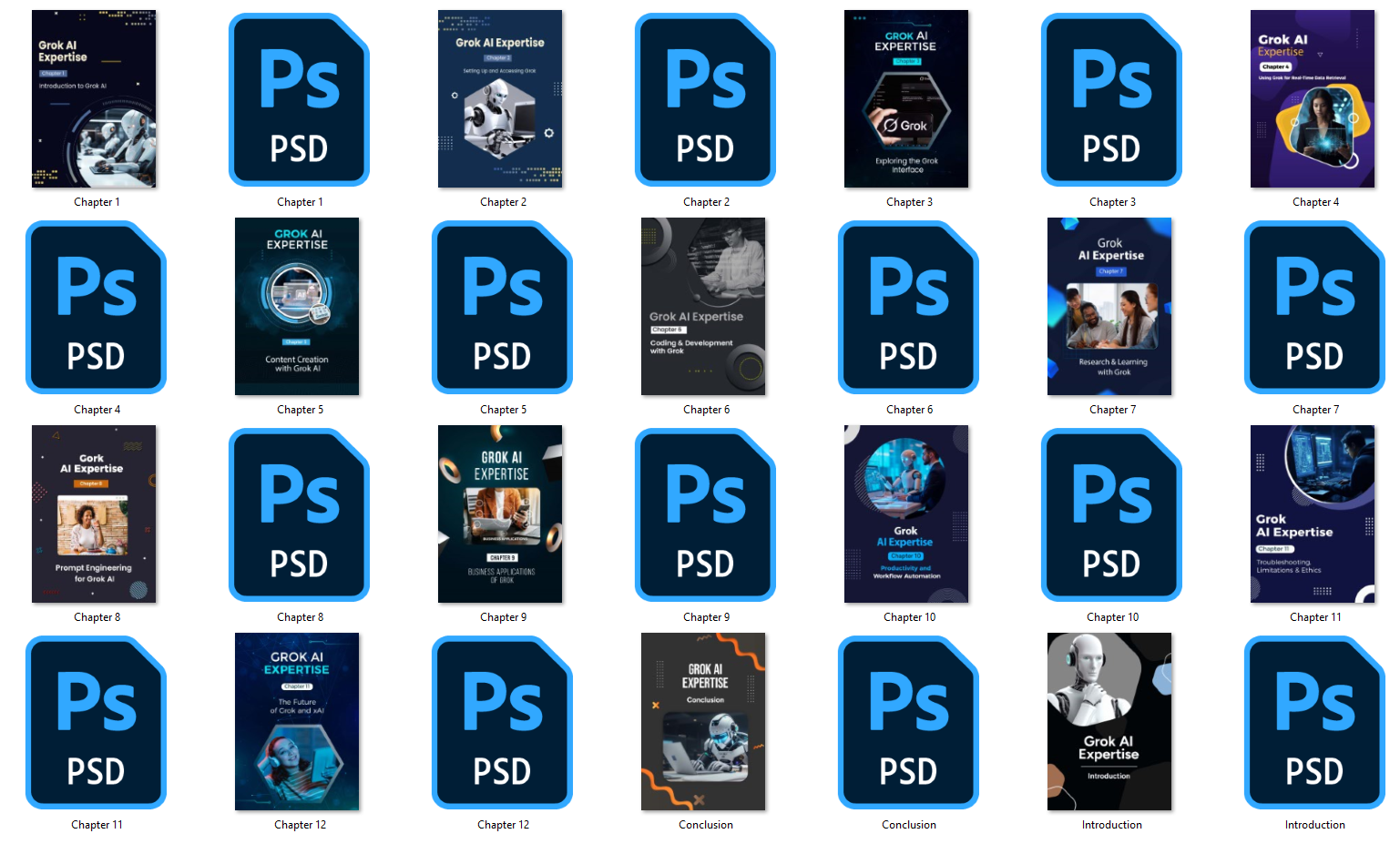Choose Chapter 5 cover 'Content Creation with Grok AI'
Image resolution: width=1400 pixels, height=844 pixels.
(x=297, y=306)
